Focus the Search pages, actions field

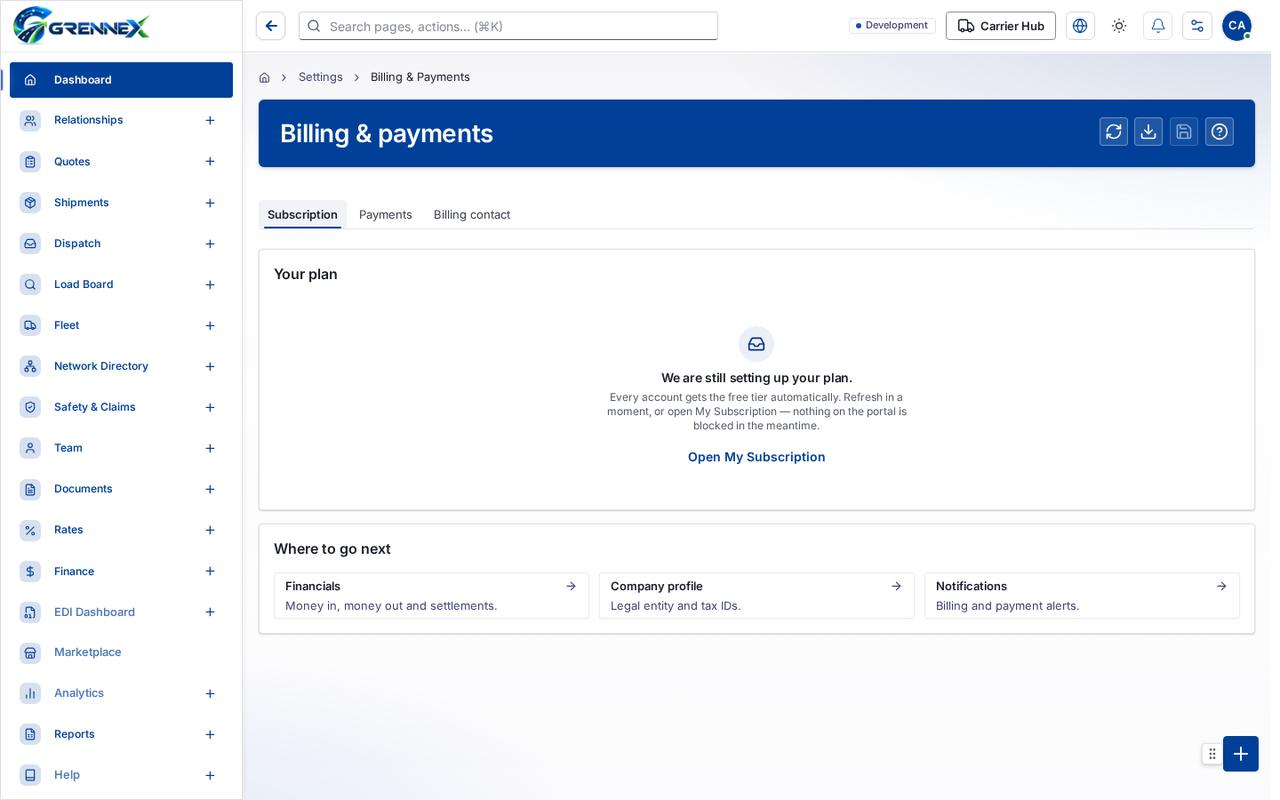[x=508, y=26]
